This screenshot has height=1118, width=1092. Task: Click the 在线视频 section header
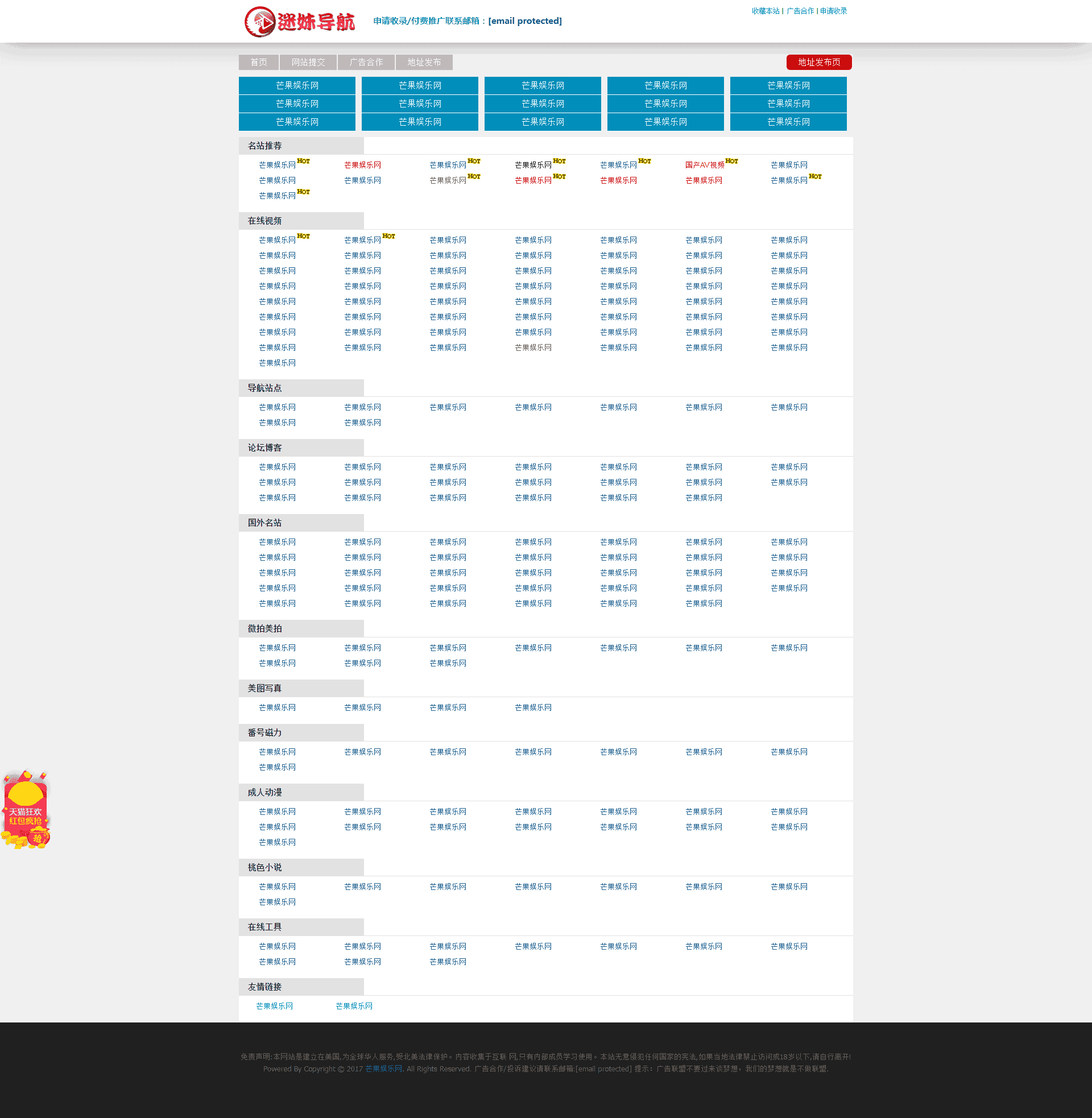click(x=265, y=221)
